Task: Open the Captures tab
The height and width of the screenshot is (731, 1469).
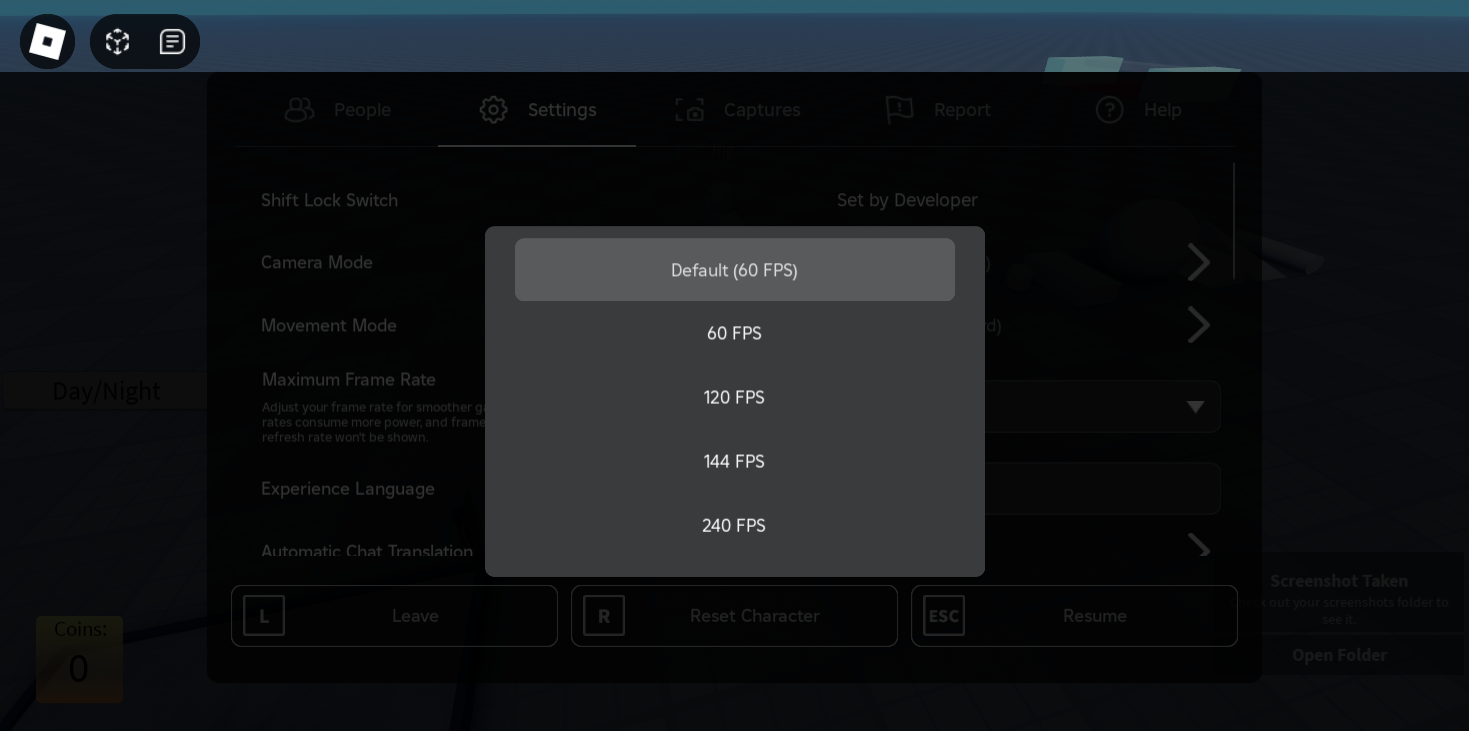Action: point(737,110)
